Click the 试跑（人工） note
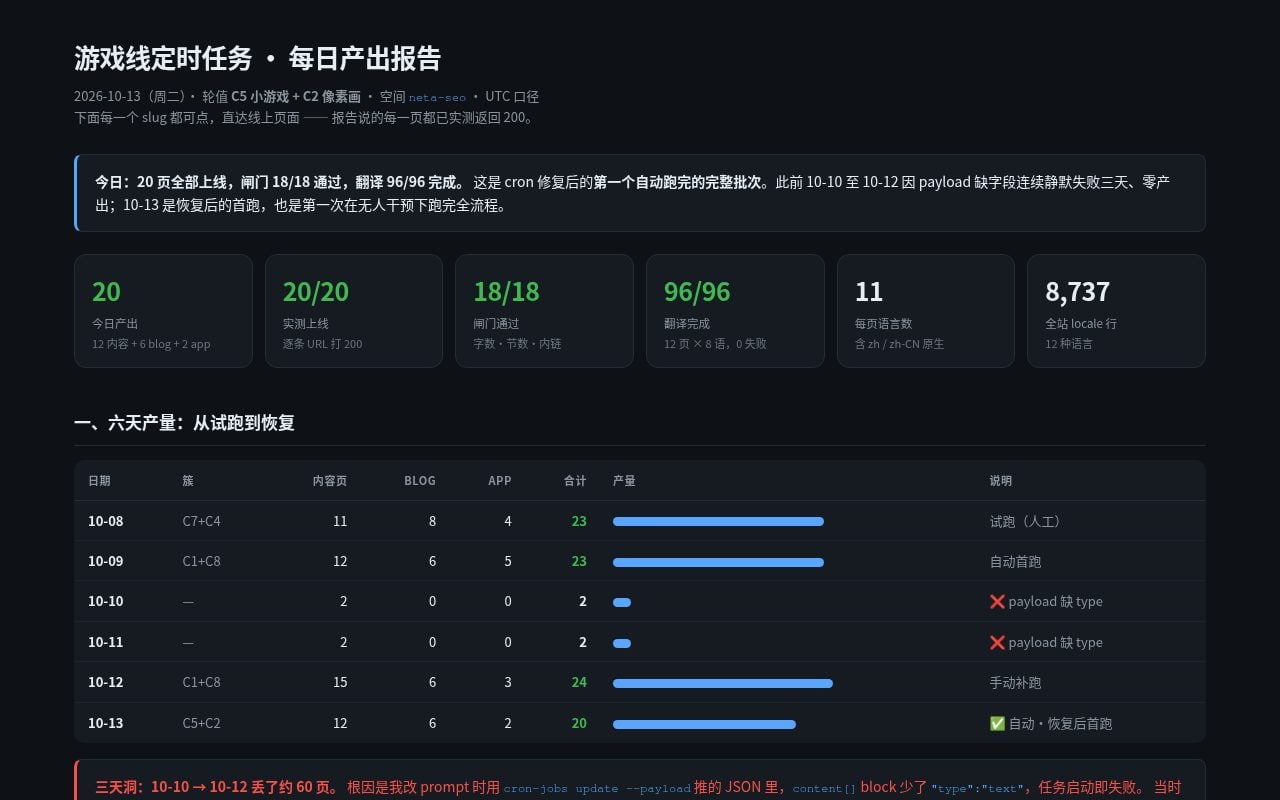Viewport: 1280px width, 800px height. tap(1028, 521)
